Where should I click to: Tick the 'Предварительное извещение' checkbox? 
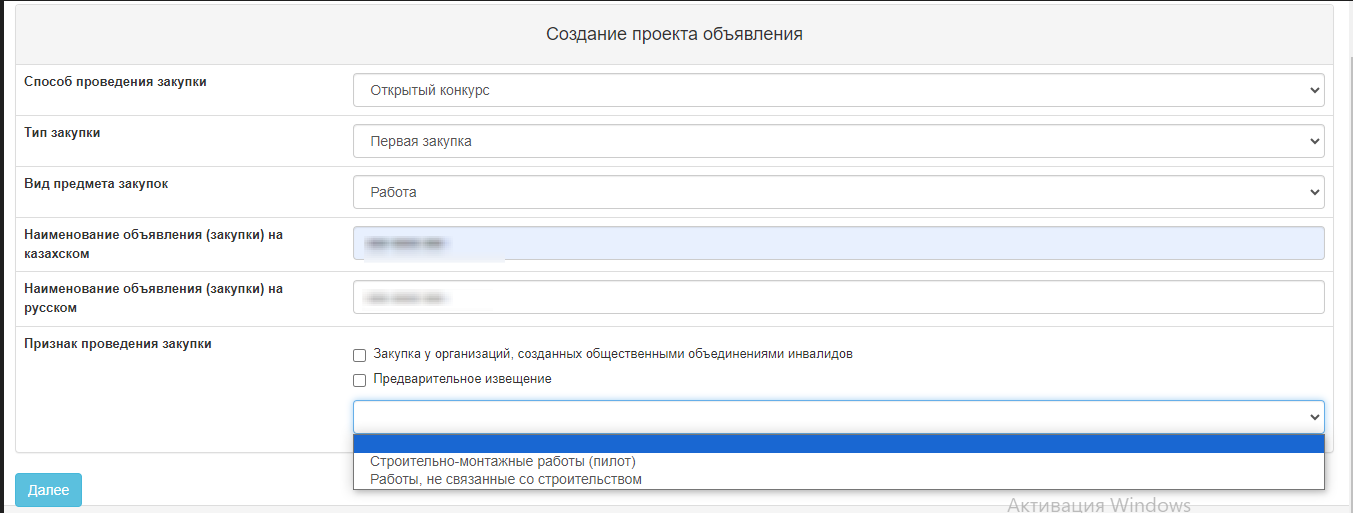(x=360, y=380)
